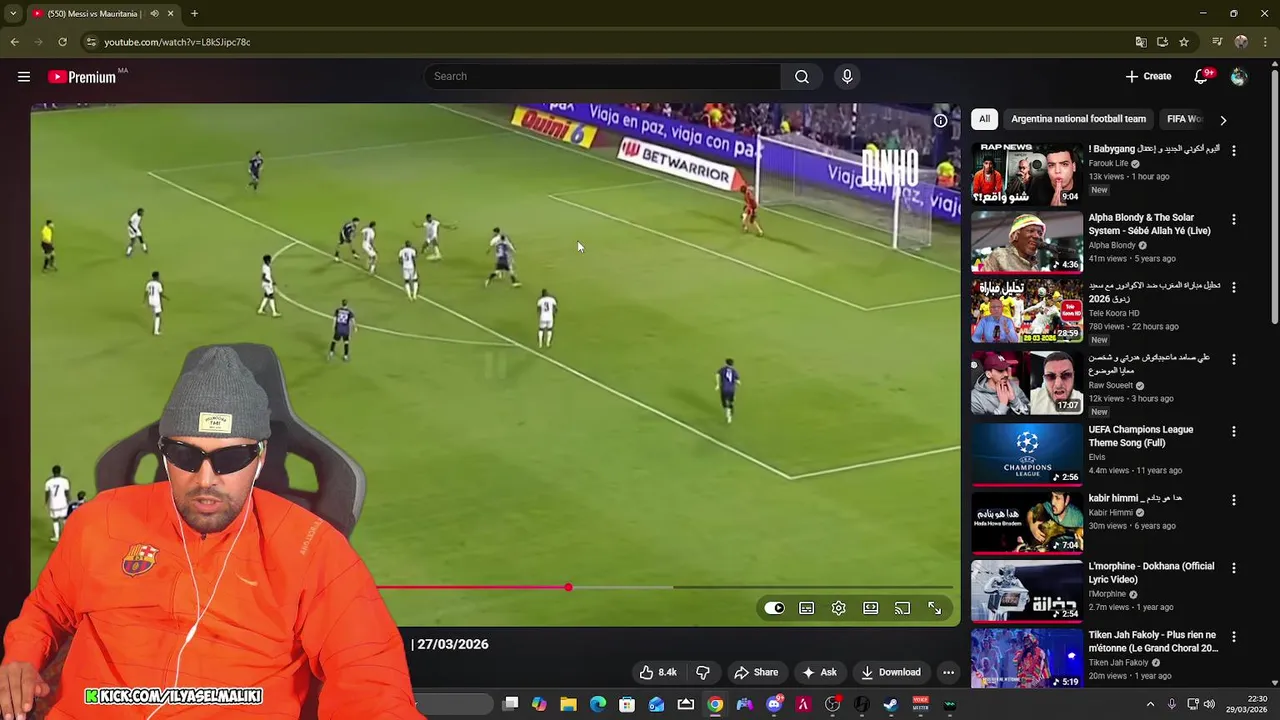Open Chrome three-dot menu
The height and width of the screenshot is (720, 1280).
point(1266,42)
